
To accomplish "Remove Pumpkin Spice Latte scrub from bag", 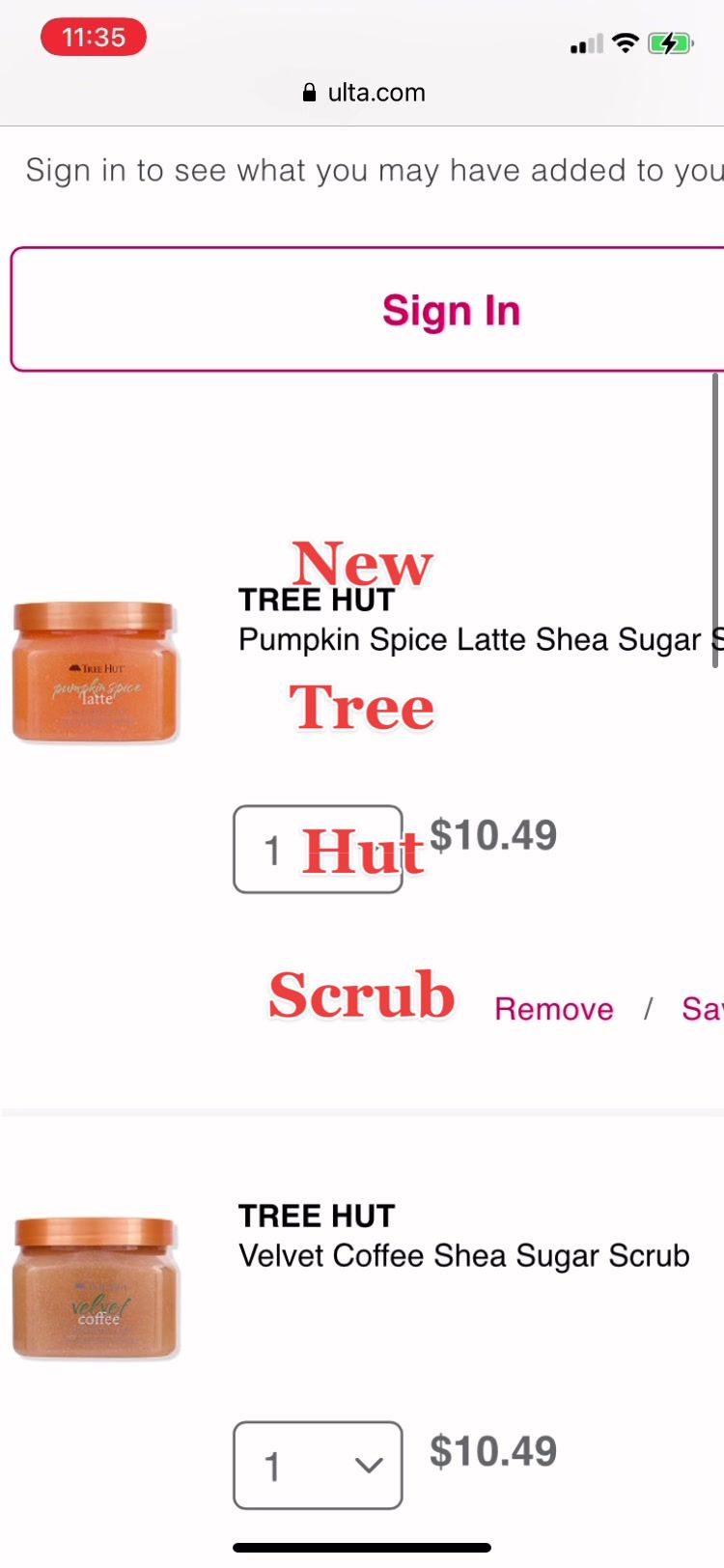I will coord(554,1009).
